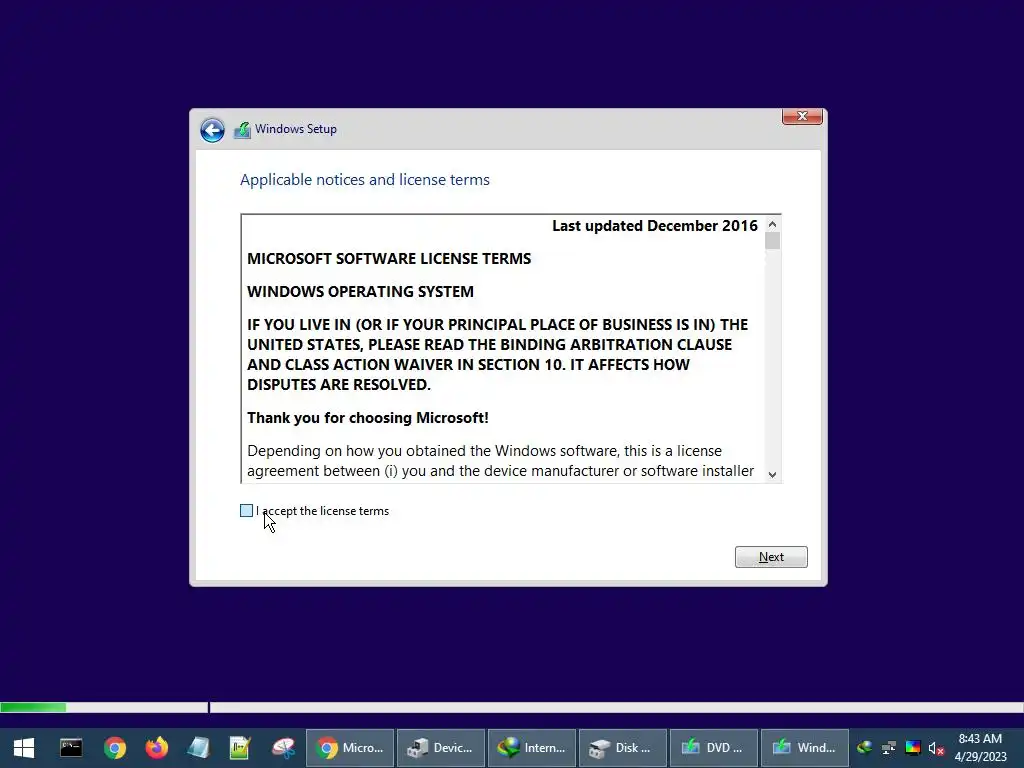Screen dimensions: 1024x768
Task: Click the license text scrollbar thumb
Action: (x=773, y=241)
